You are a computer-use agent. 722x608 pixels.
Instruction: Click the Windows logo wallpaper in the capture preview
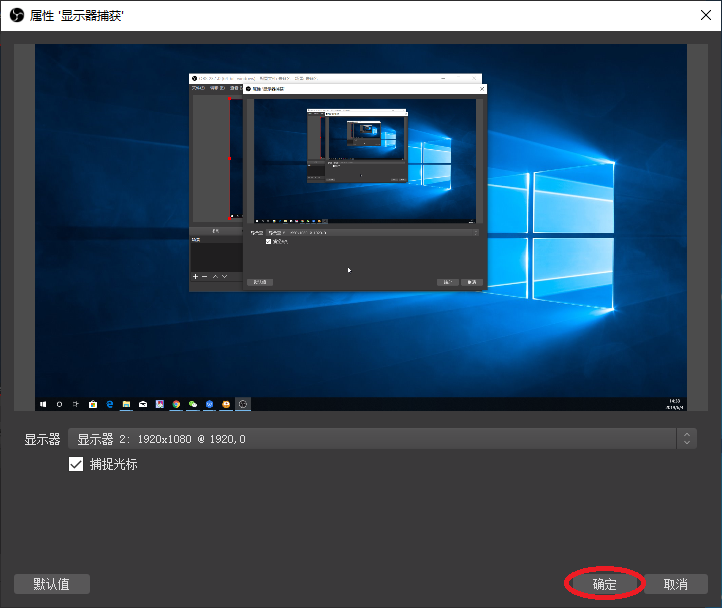tap(551, 235)
